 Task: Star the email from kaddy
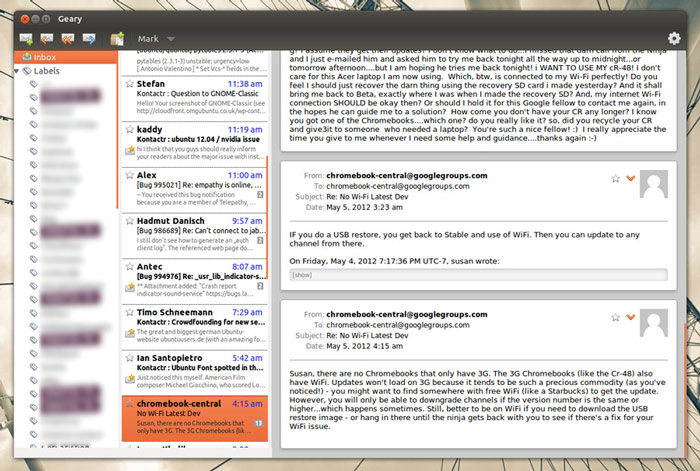click(x=129, y=130)
